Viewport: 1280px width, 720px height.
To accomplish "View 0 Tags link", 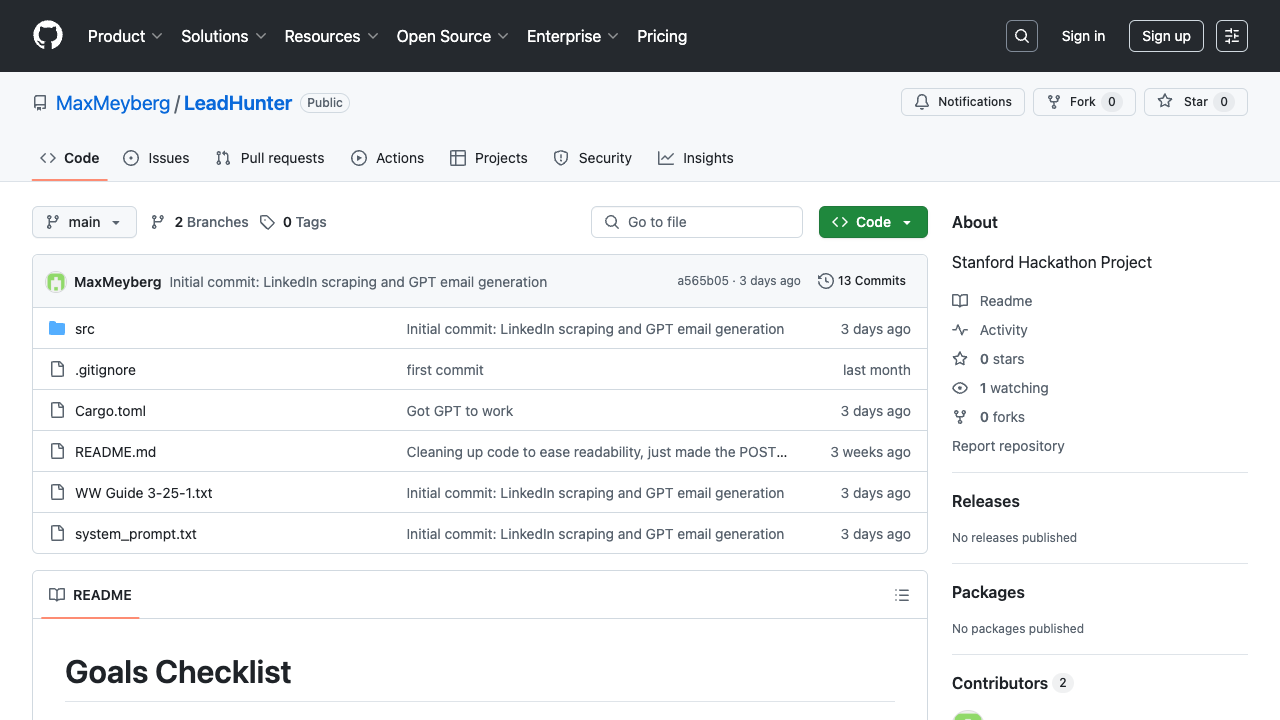I will click(x=293, y=222).
